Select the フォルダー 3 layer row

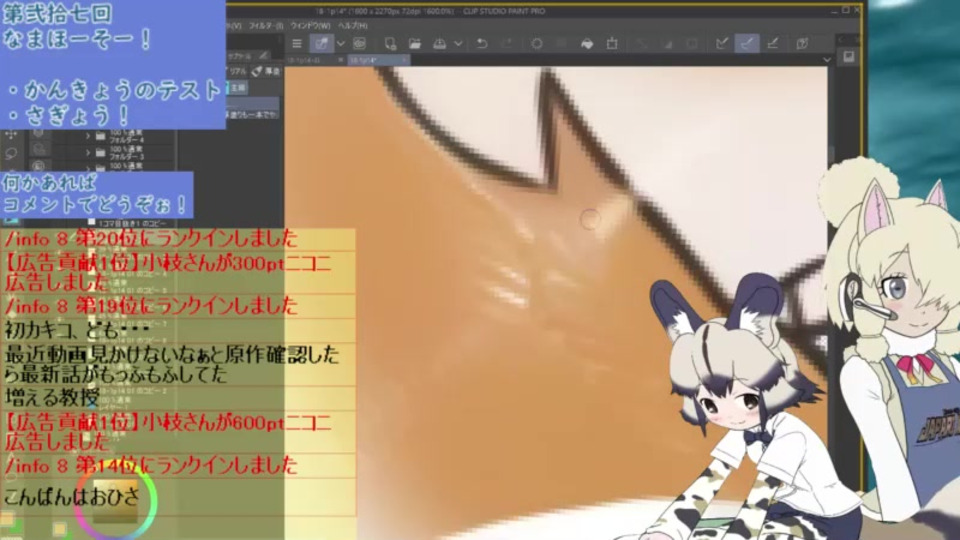click(127, 152)
